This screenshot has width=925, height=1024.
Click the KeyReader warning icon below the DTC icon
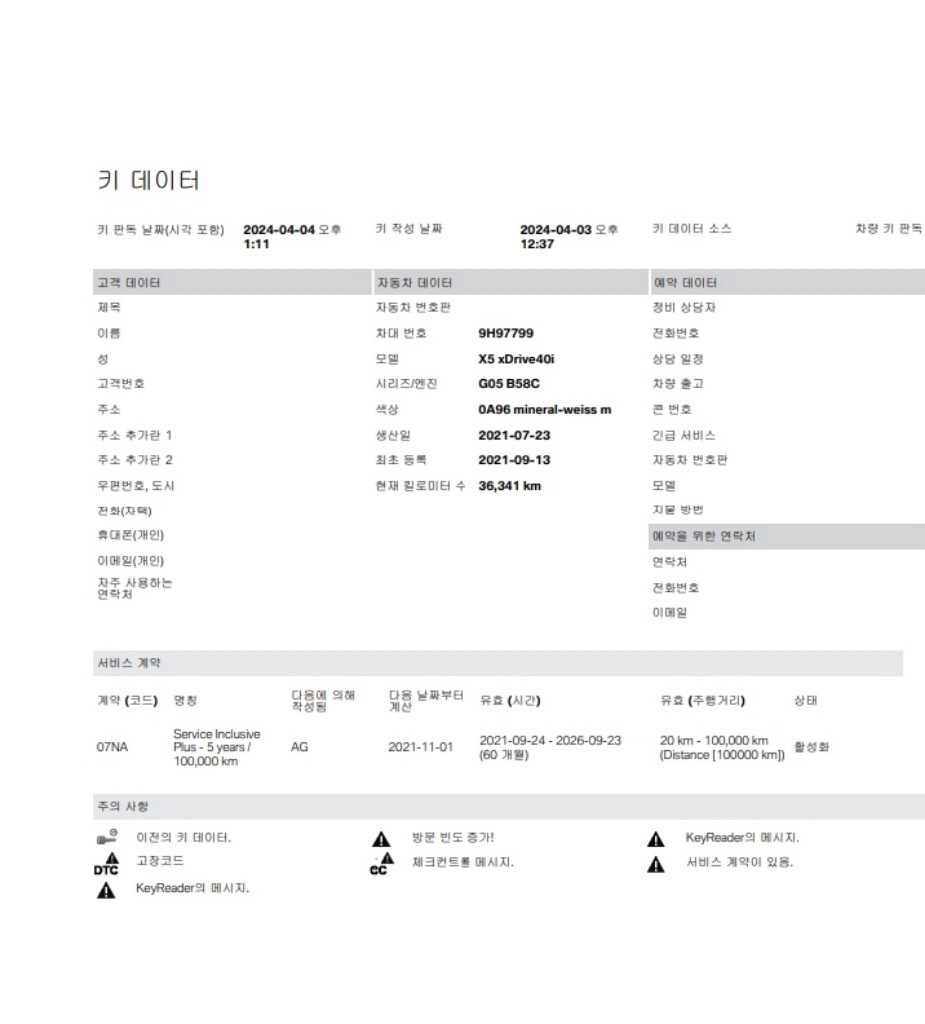click(104, 888)
